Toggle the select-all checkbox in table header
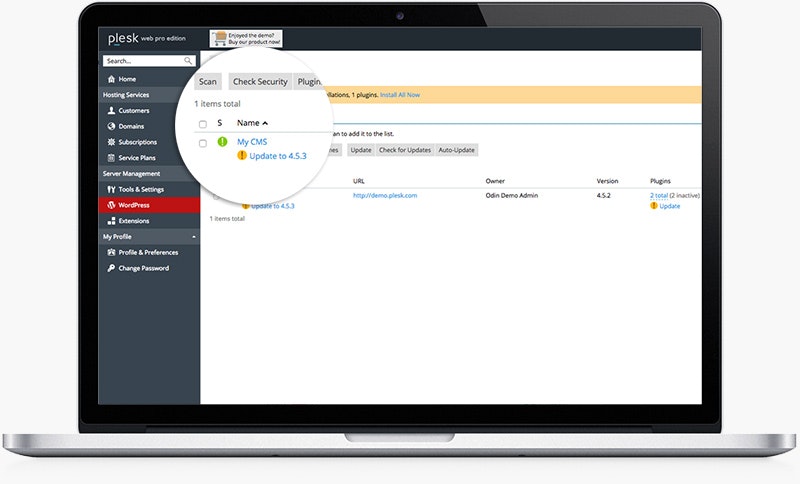This screenshot has height=484, width=800. (x=203, y=124)
